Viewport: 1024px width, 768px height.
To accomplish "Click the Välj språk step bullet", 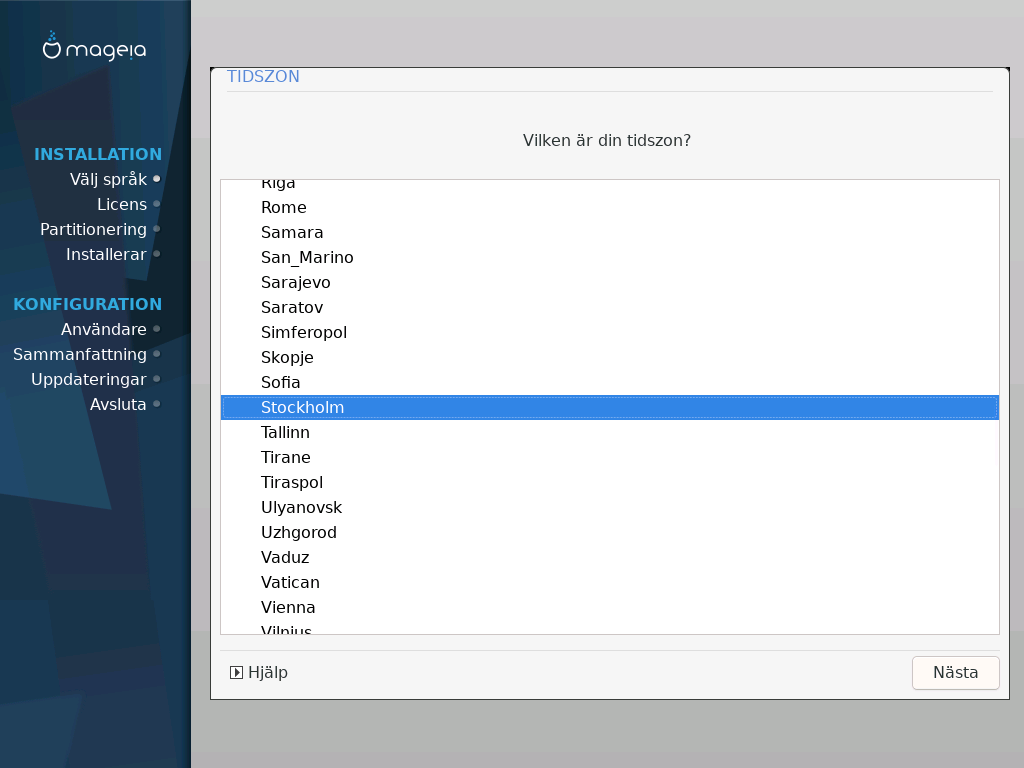I will point(157,179).
